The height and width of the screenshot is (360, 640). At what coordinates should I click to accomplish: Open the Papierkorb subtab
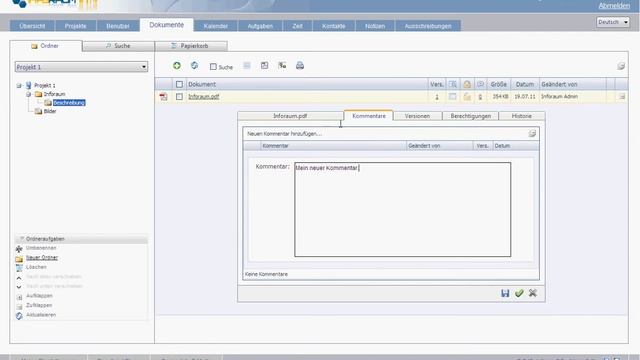coord(191,46)
